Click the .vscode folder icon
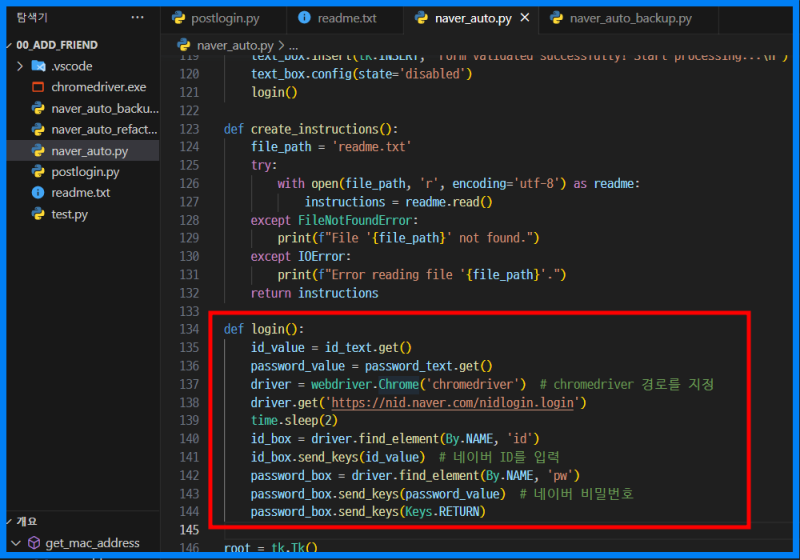The width and height of the screenshot is (800, 560). (x=38, y=66)
